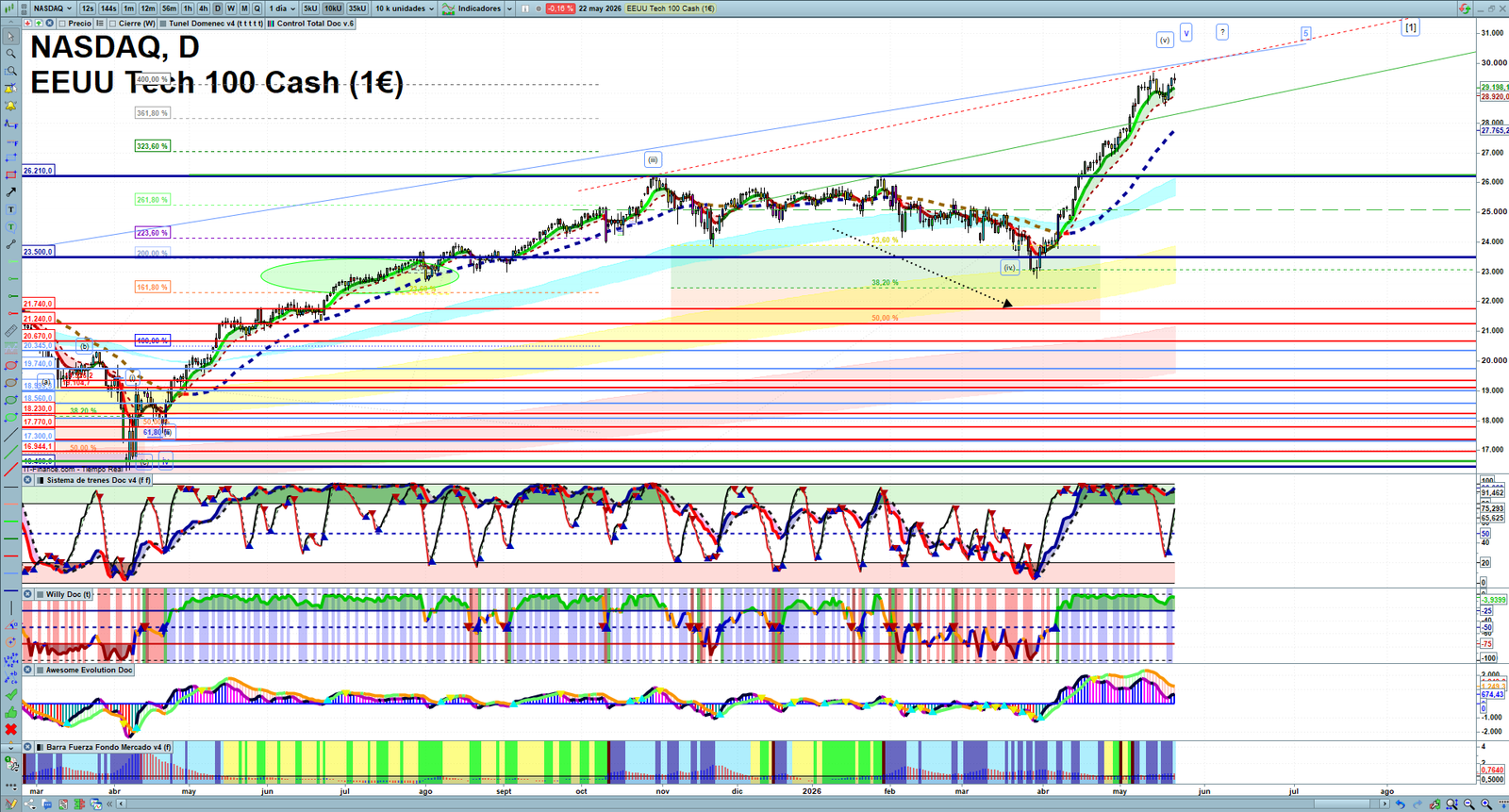Select the green circled T text tool

point(10,226)
